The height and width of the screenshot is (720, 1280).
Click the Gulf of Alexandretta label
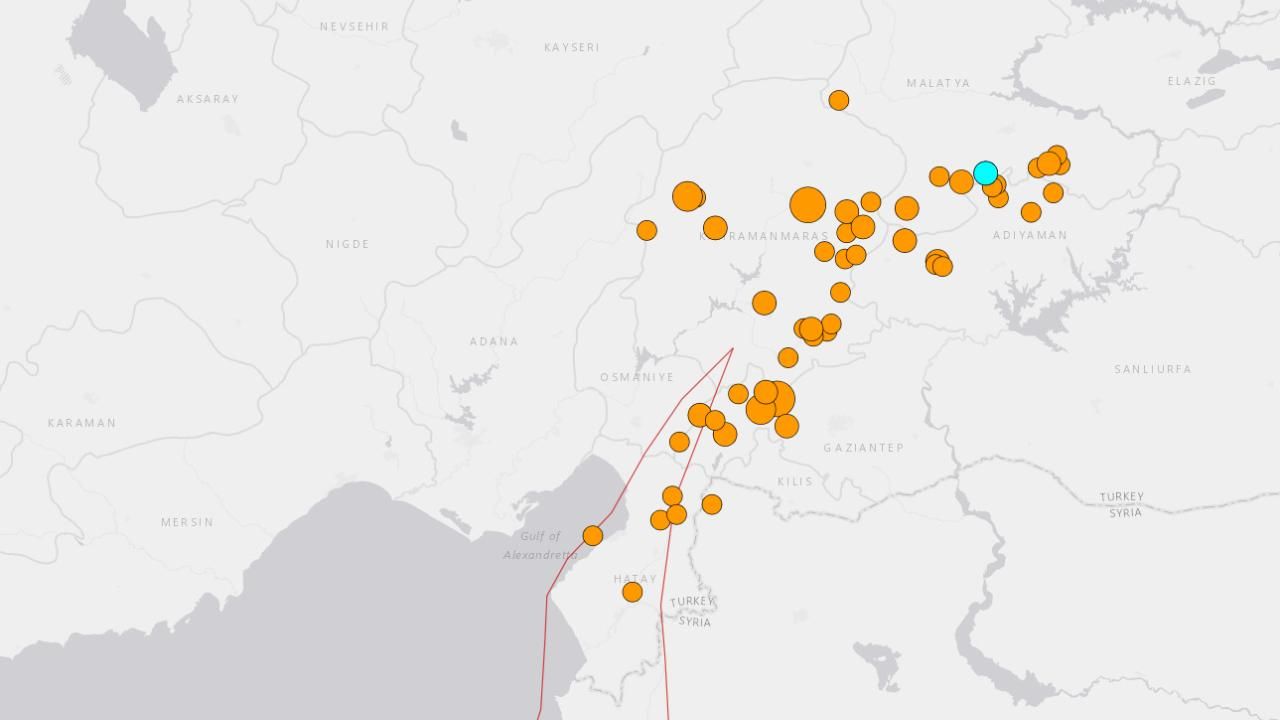540,545
